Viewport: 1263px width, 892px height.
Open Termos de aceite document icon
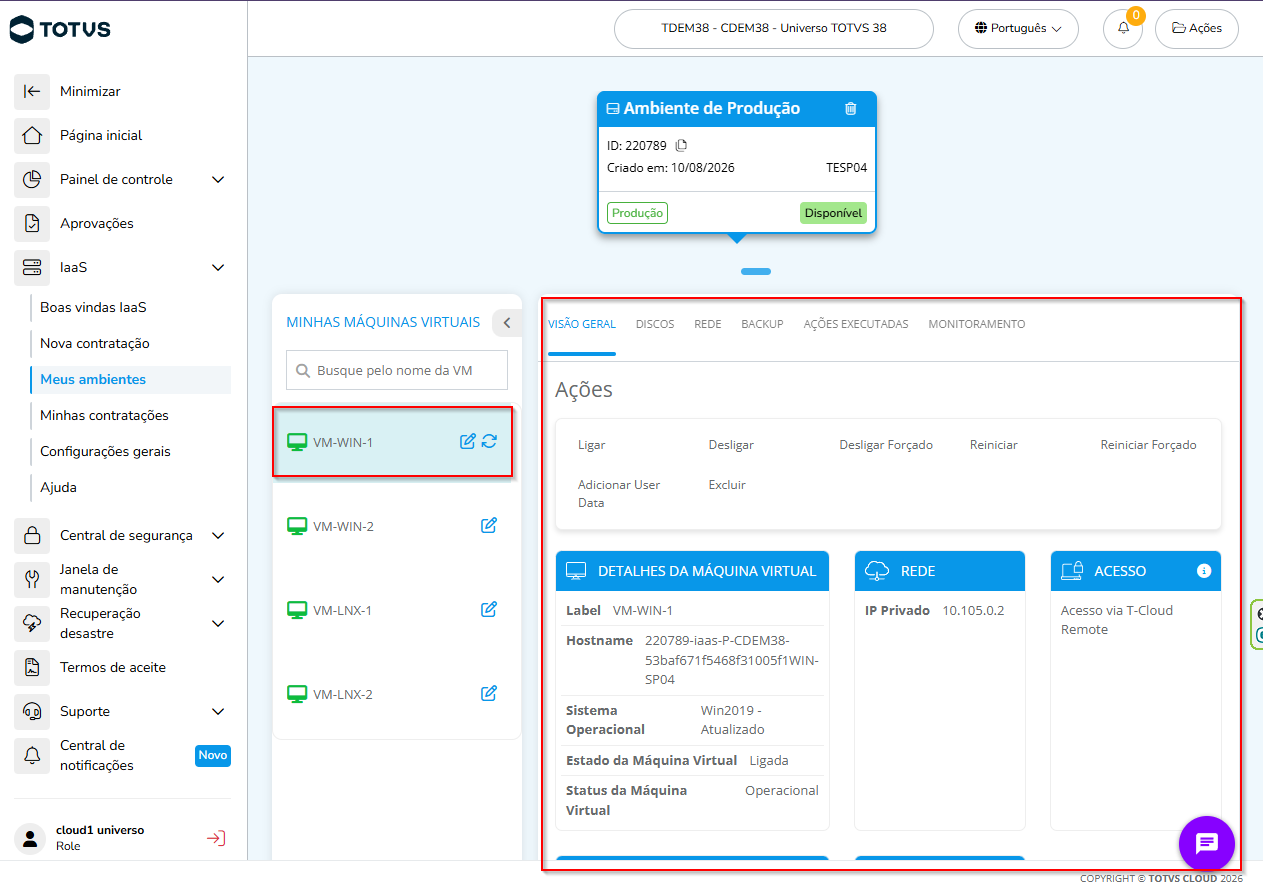point(32,667)
